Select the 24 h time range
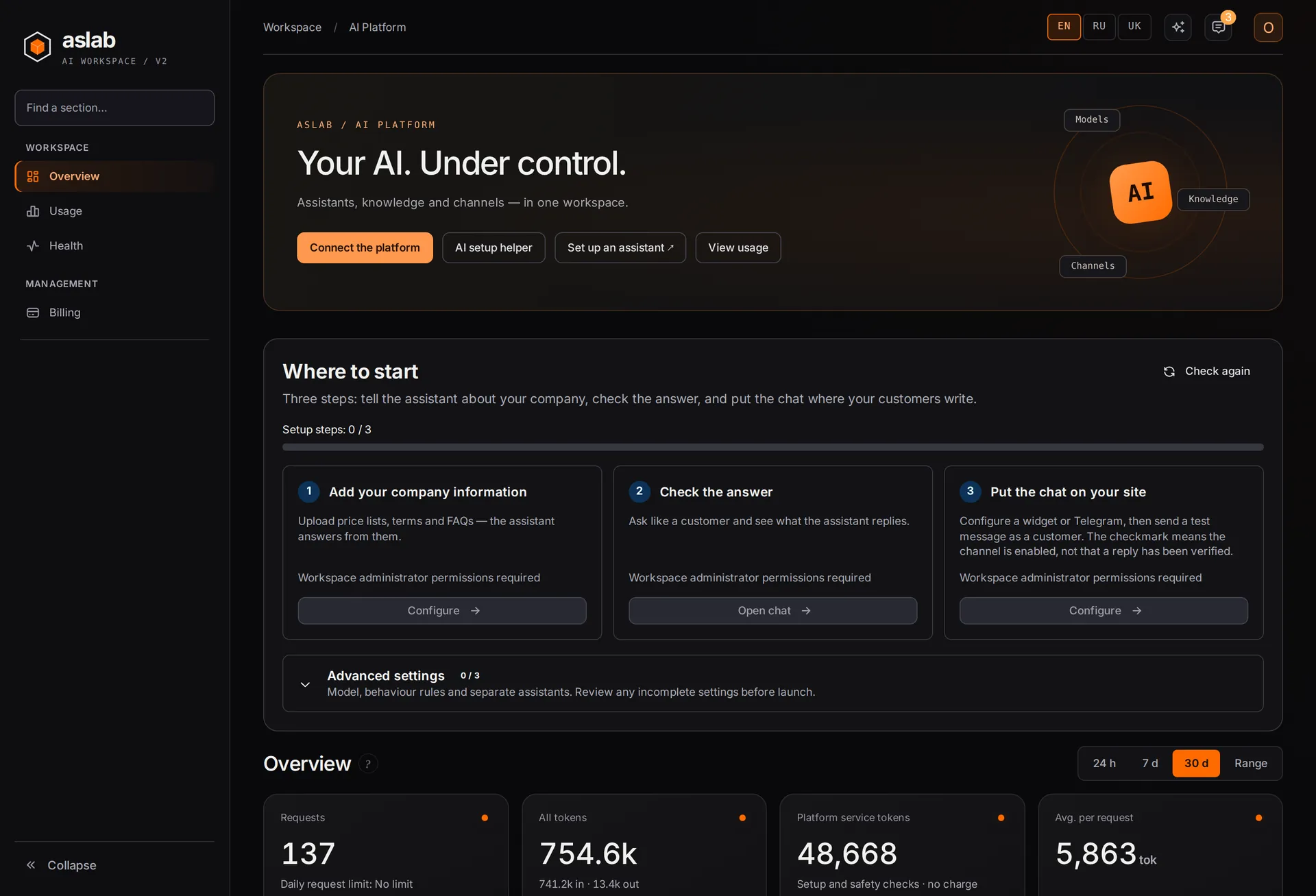This screenshot has width=1316, height=896. pos(1104,764)
